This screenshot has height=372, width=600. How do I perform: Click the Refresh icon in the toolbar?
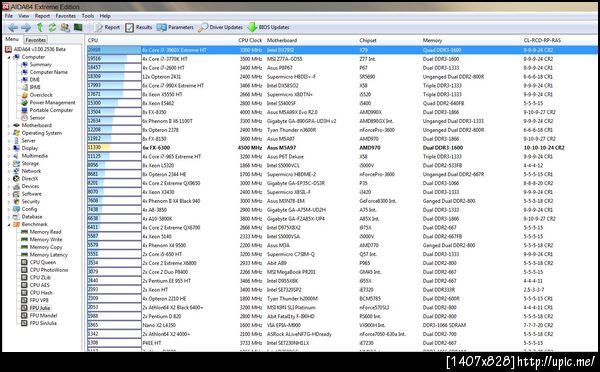coord(52,27)
